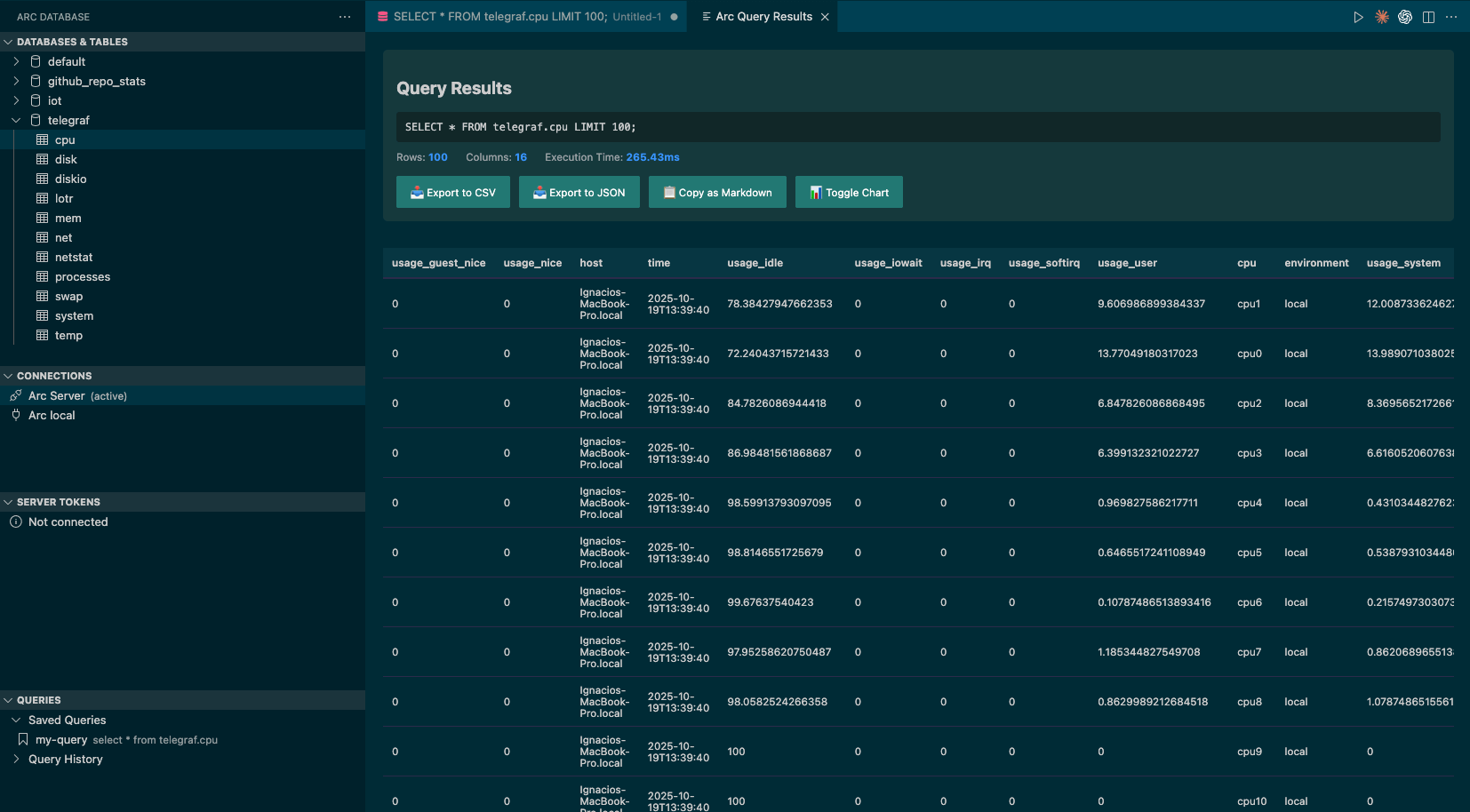The image size is (1470, 812).
Task: Export results to CSV
Action: tap(452, 192)
